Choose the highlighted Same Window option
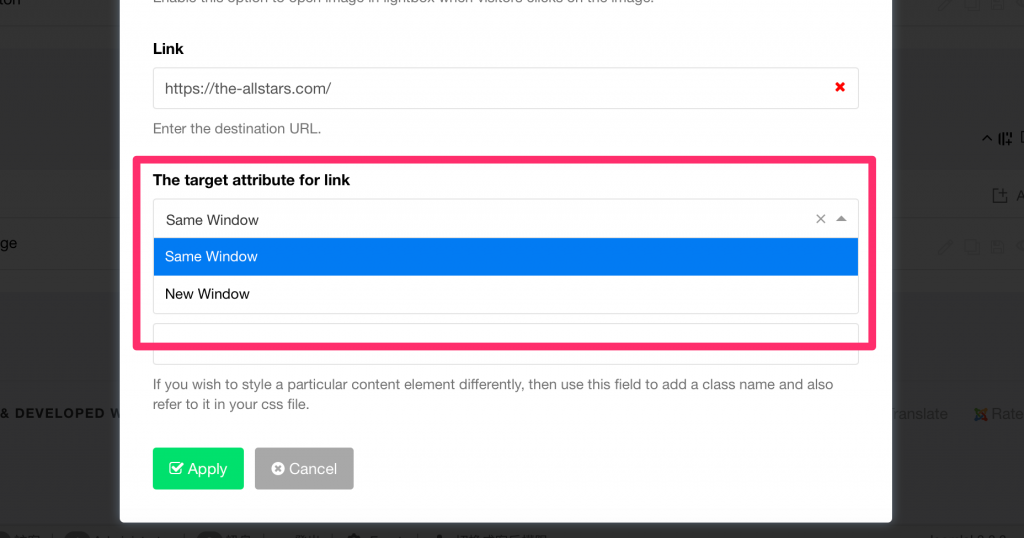 click(505, 257)
